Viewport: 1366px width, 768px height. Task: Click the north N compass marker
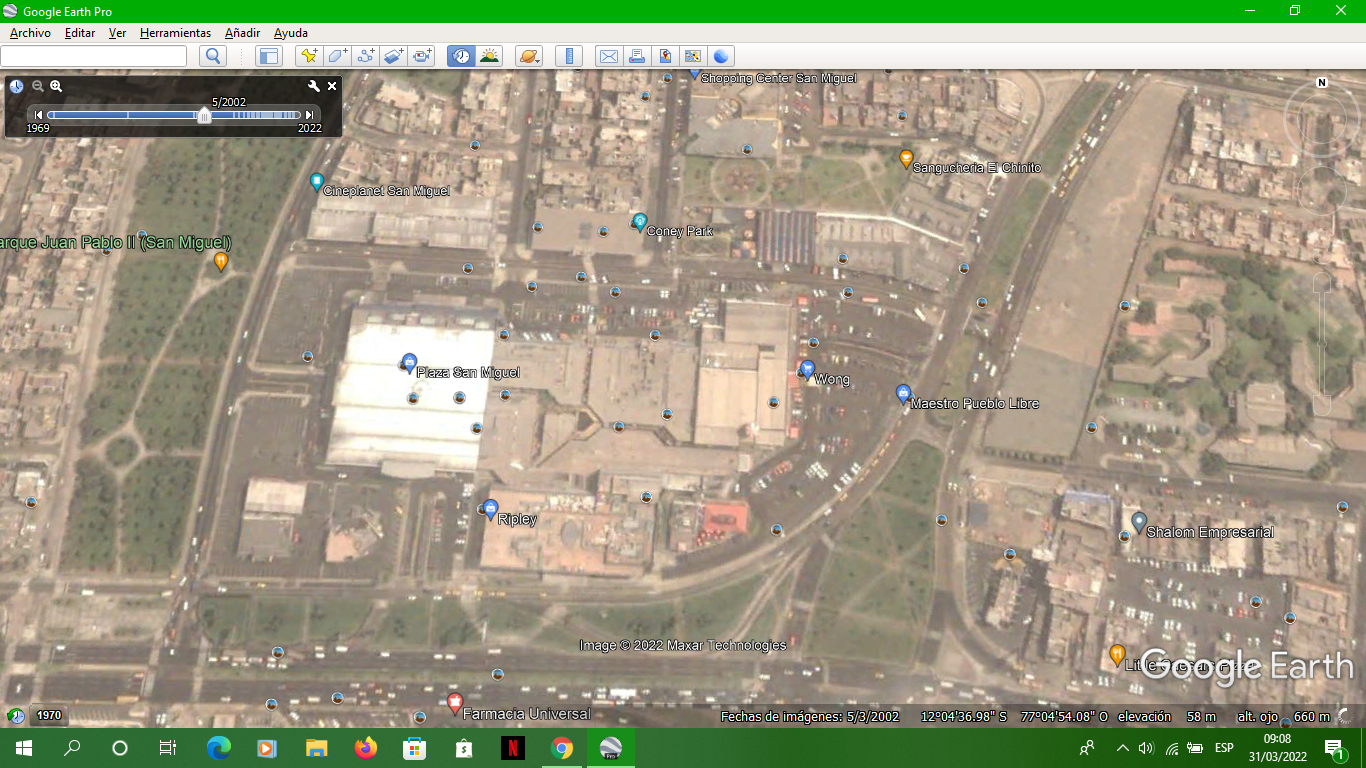(1322, 83)
